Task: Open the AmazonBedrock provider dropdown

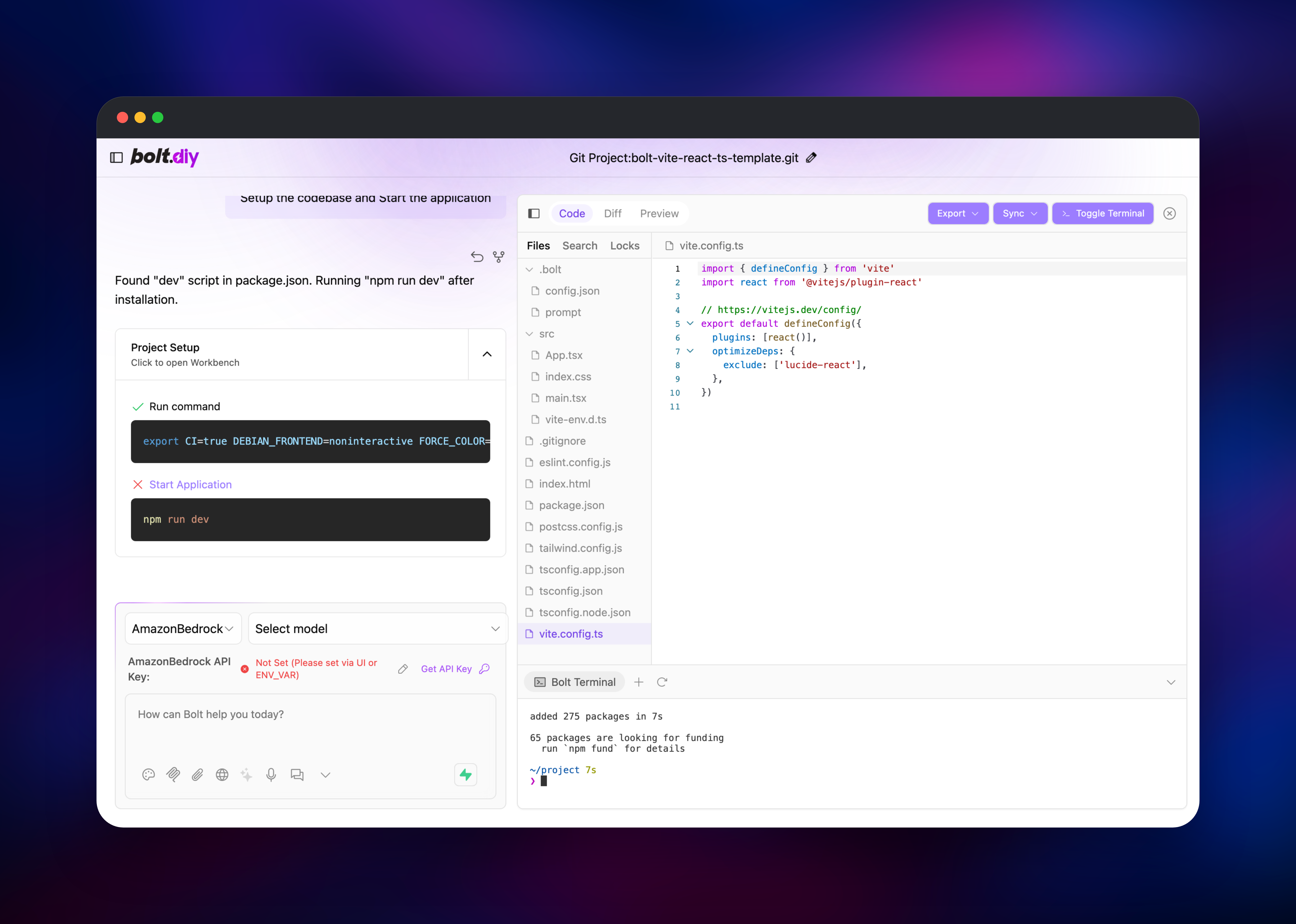Action: pos(183,629)
